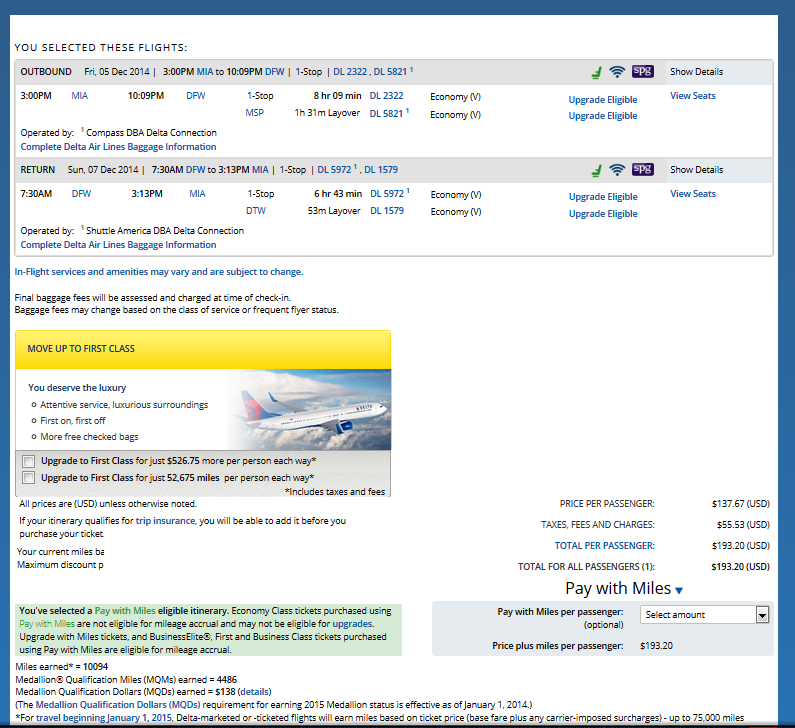Check the $526.75 First Class upgrade box
Viewport: 795px width, 728px height.
[28, 461]
